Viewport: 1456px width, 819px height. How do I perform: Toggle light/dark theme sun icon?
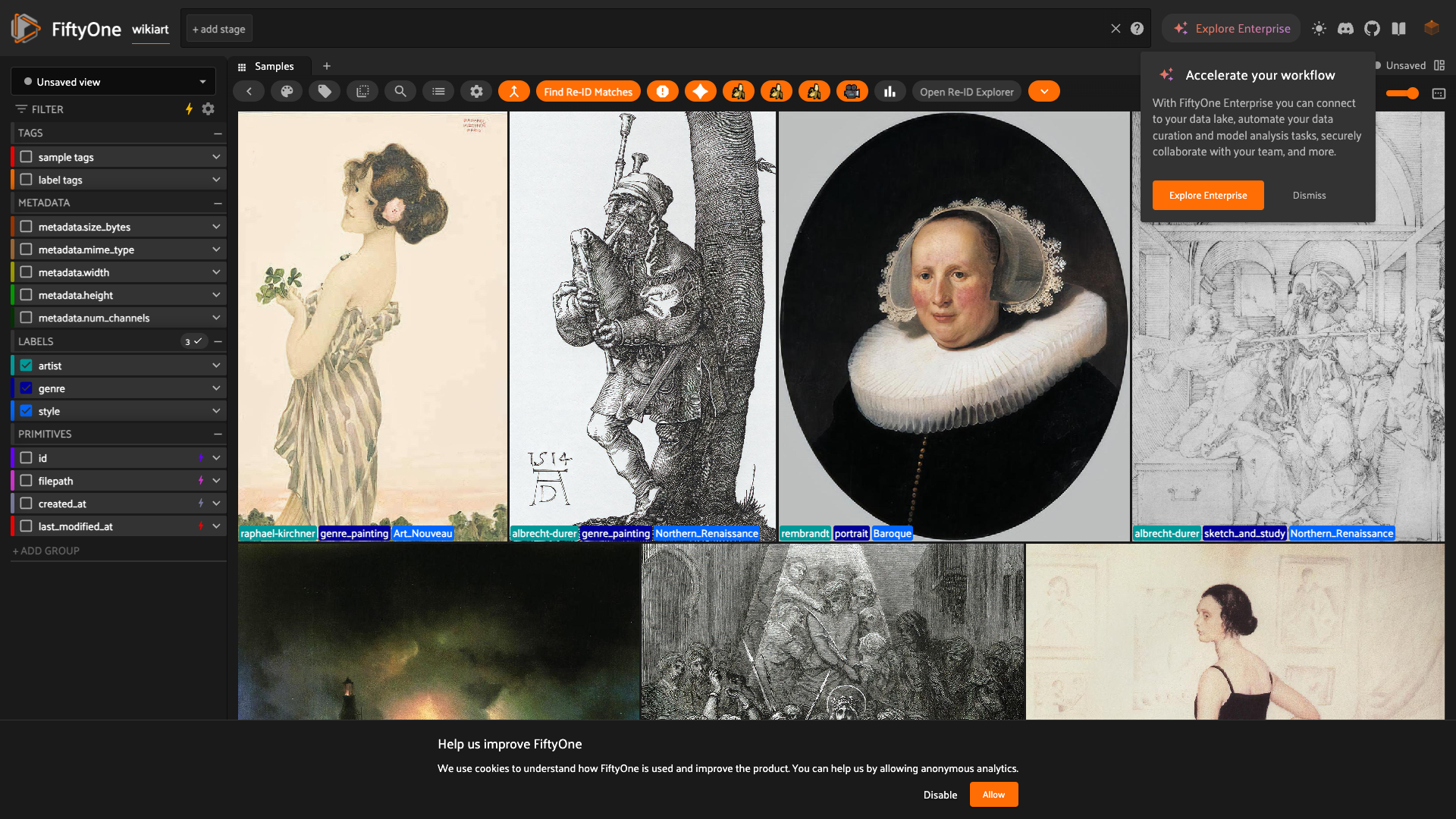click(x=1319, y=29)
